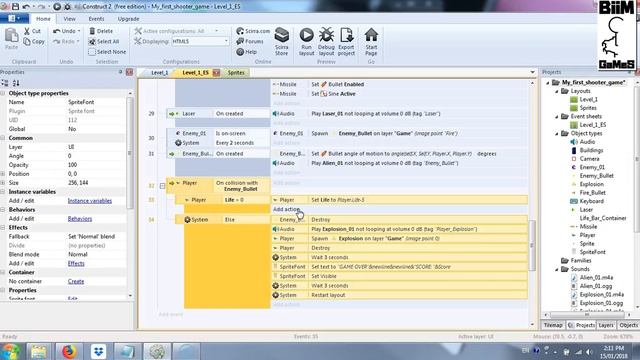Close the Properties panel
The image size is (640, 360).
129,72
